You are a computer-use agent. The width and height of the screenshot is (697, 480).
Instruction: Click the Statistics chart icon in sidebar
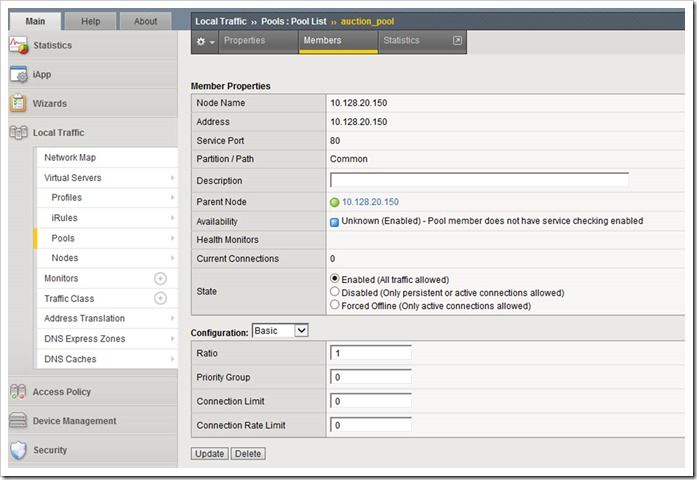point(17,45)
